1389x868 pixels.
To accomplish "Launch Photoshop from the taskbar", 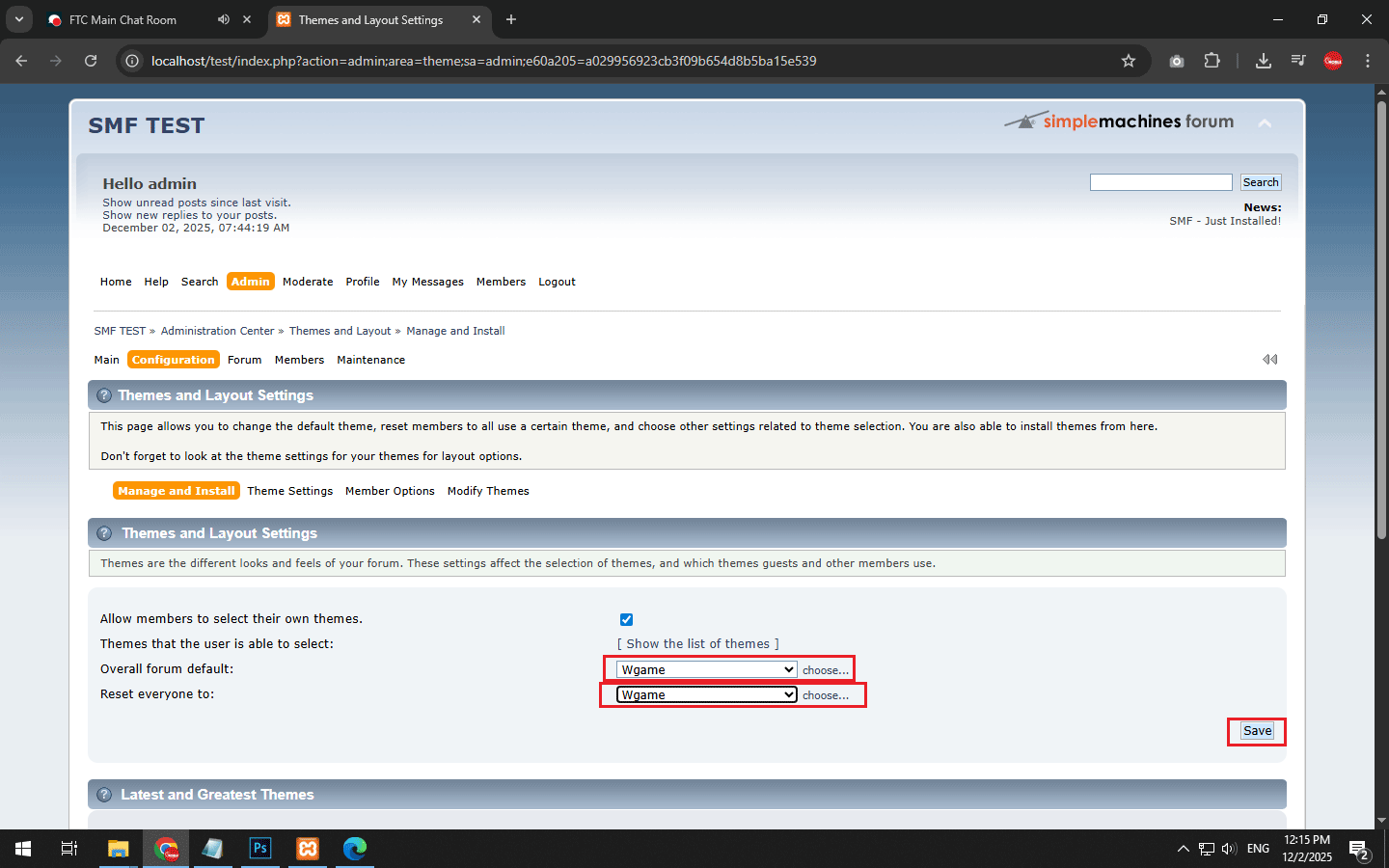I will (x=259, y=849).
